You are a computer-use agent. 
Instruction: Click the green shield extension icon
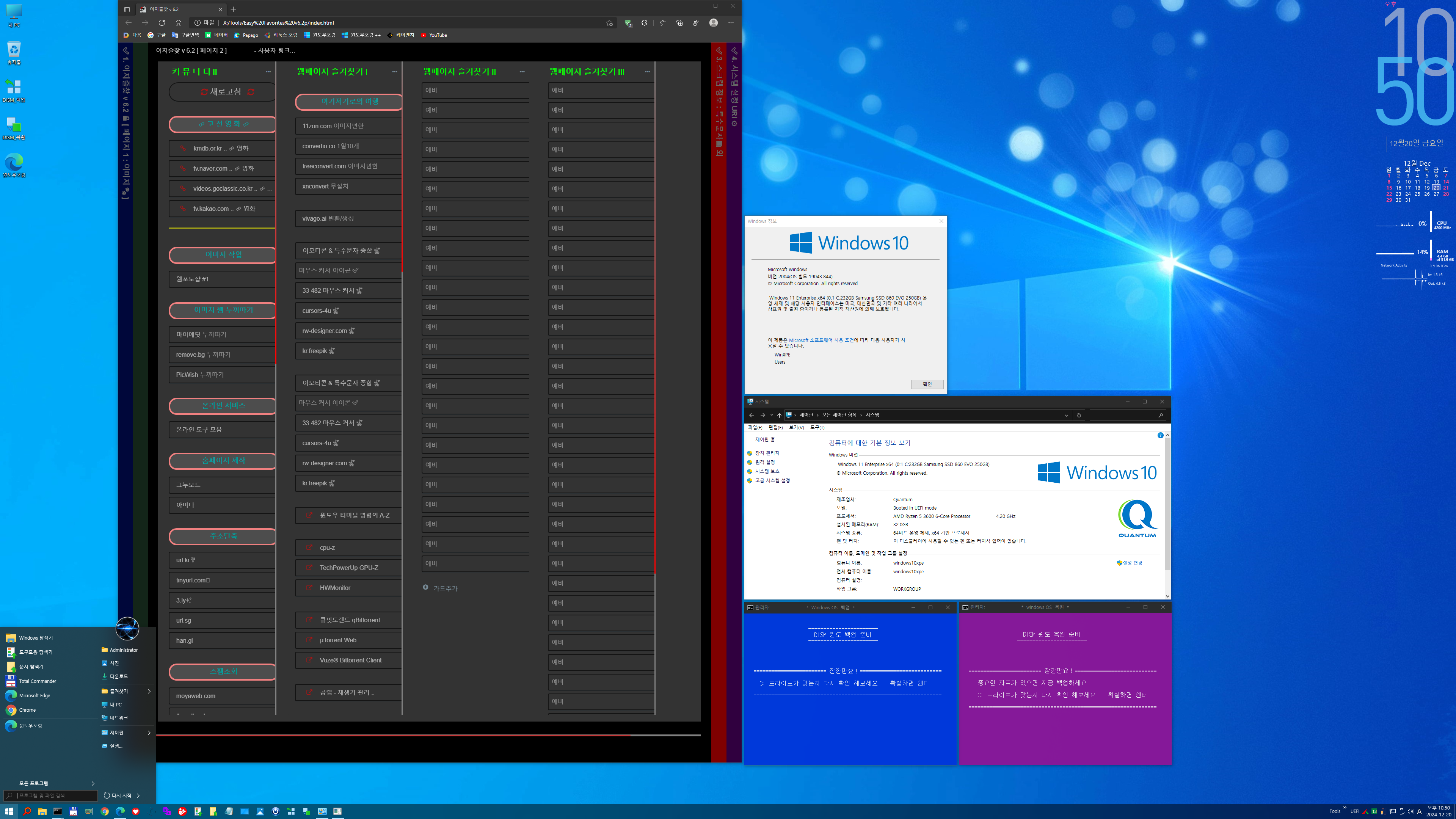628,23
